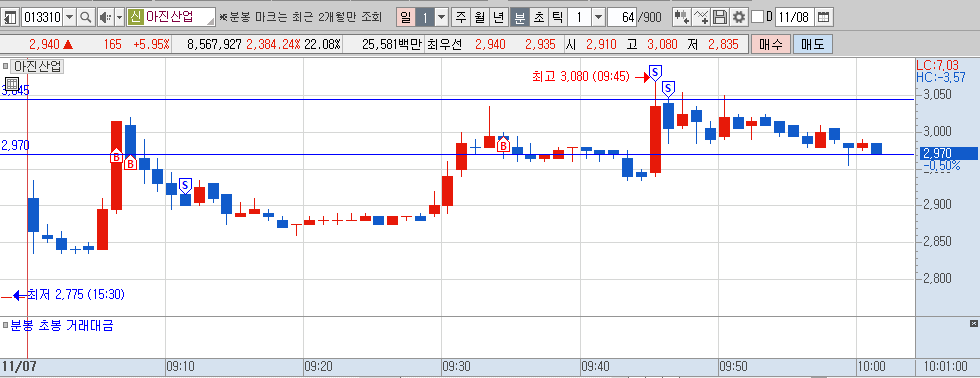Image resolution: width=980 pixels, height=378 pixels.
Task: Close the 거래대금 sub-panel with x icon
Action: [x=973, y=323]
